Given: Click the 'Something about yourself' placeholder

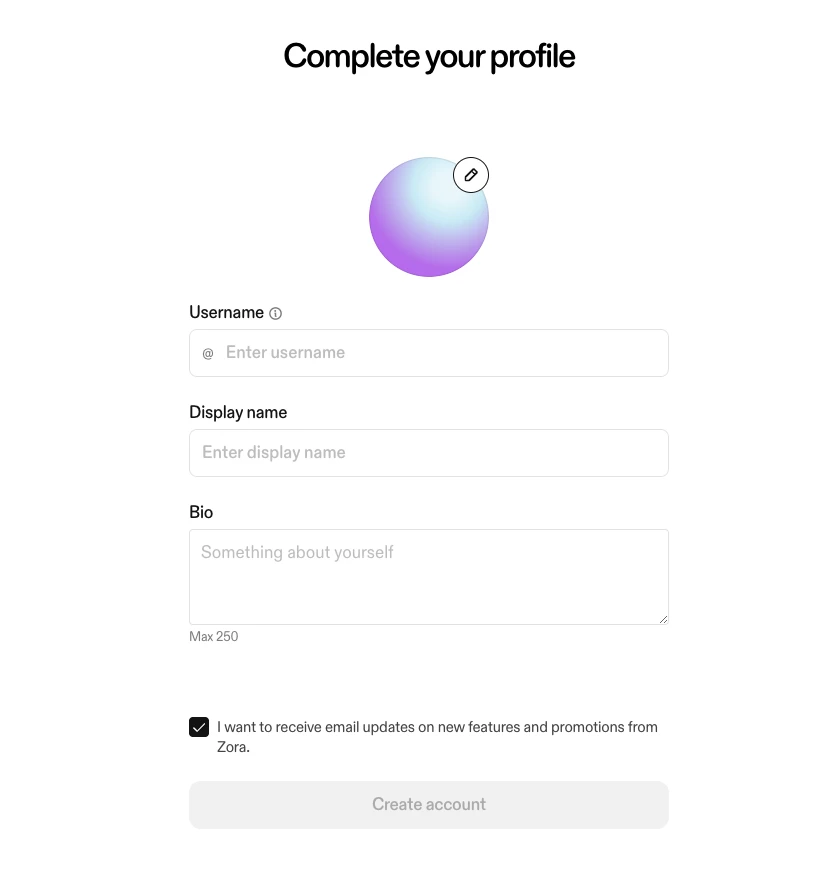Looking at the screenshot, I should (297, 552).
